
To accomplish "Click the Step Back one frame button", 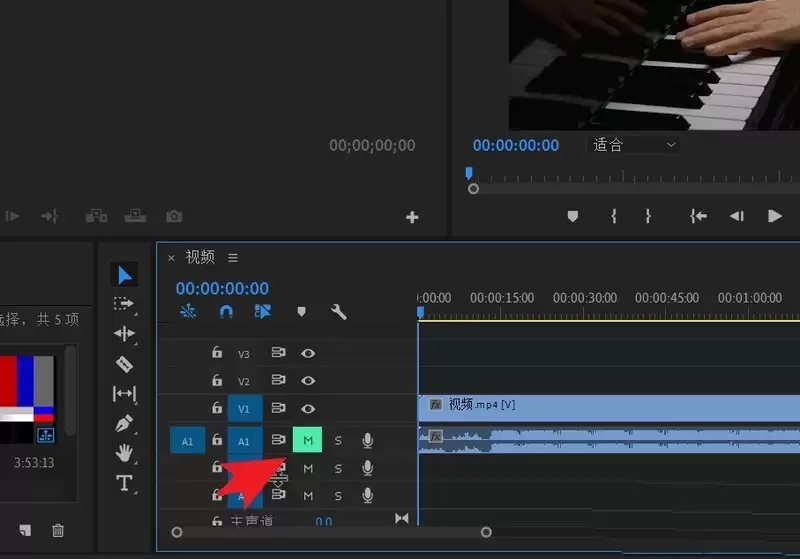I will click(x=737, y=216).
